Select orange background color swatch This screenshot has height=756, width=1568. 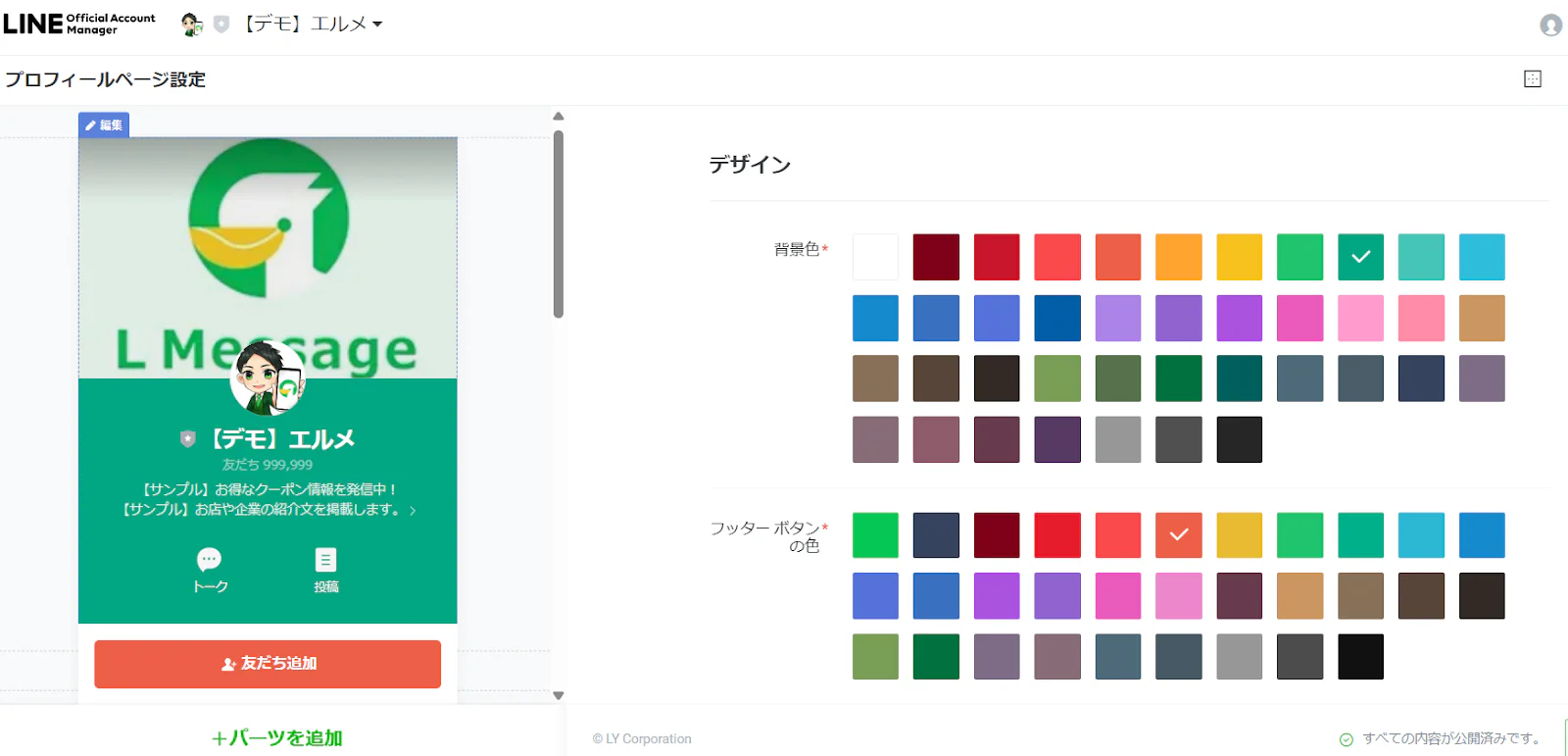(1179, 257)
